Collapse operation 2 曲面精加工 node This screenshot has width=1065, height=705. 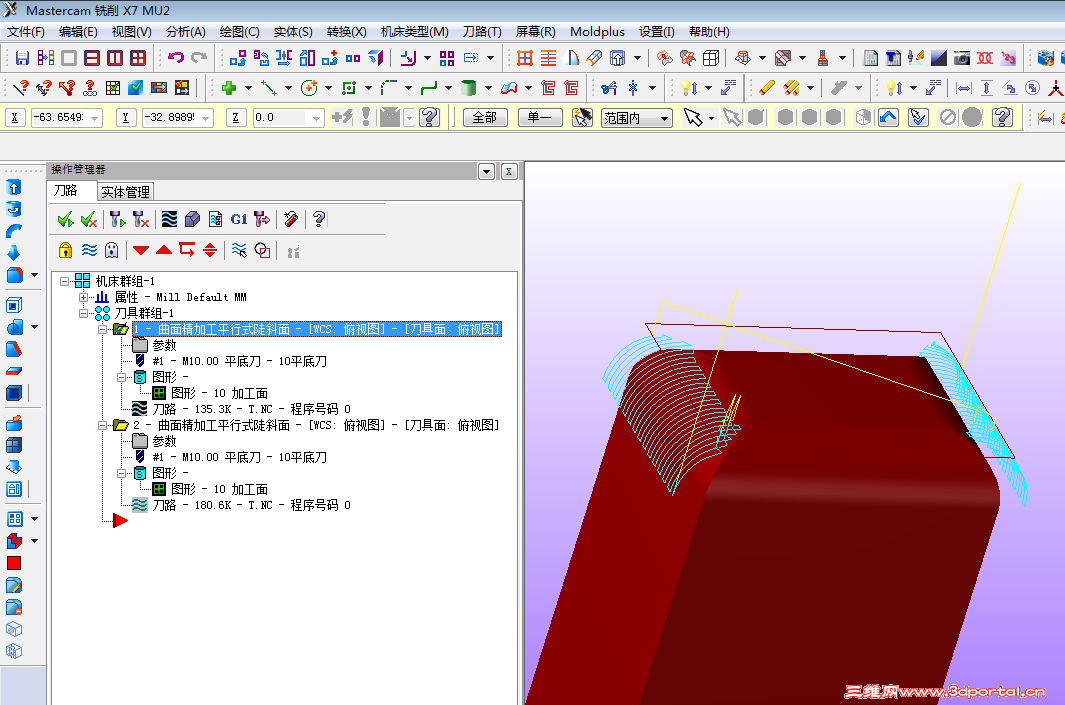(102, 425)
